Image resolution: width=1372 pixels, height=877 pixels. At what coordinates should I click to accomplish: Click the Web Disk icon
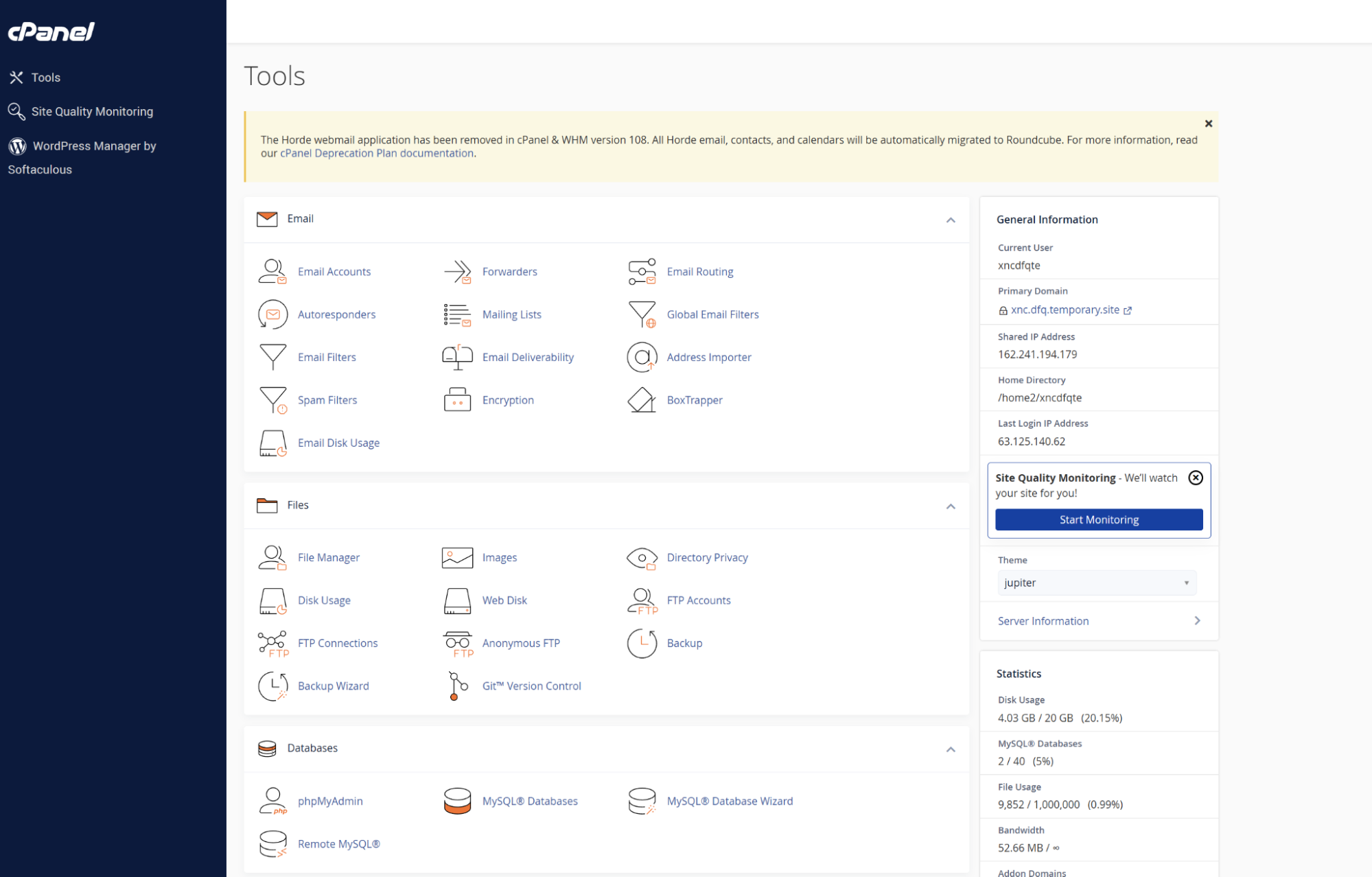click(x=457, y=600)
